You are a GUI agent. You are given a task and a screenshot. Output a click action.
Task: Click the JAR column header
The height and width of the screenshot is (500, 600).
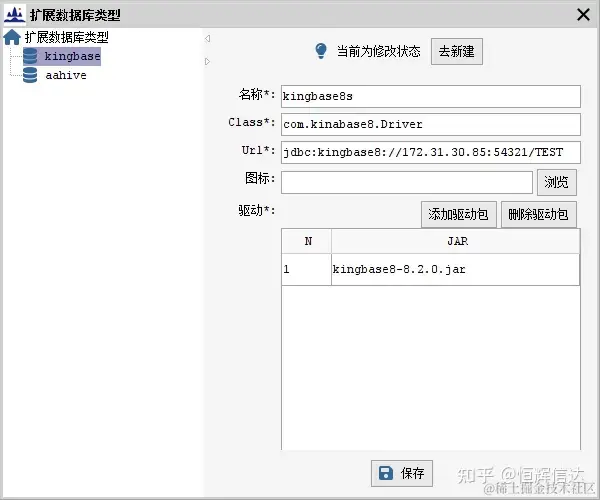456,241
